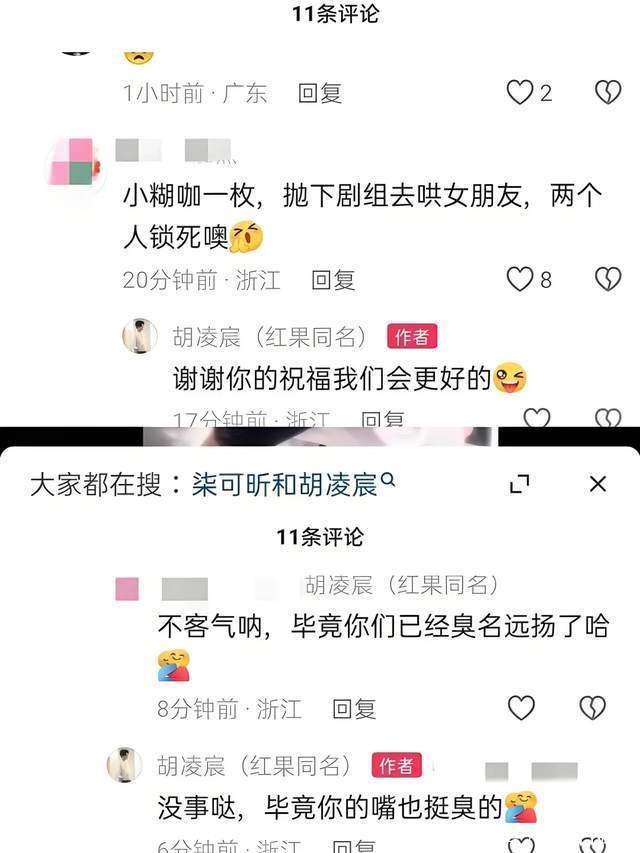Image resolution: width=640 pixels, height=853 pixels.
Task: Dislike the 广东 comment with broken heart
Action: 608,92
